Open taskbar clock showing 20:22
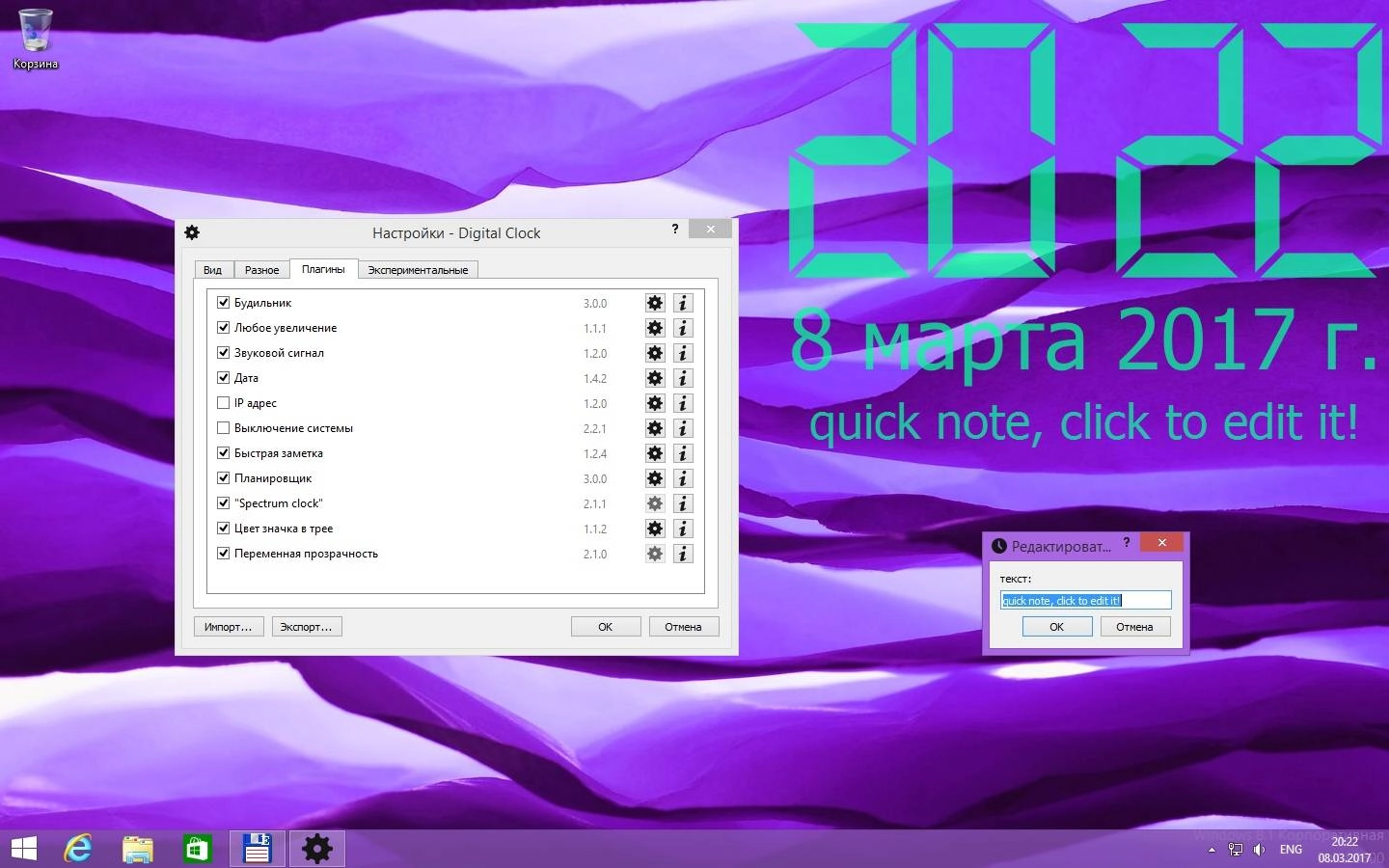The height and width of the screenshot is (868, 1389). [x=1345, y=850]
